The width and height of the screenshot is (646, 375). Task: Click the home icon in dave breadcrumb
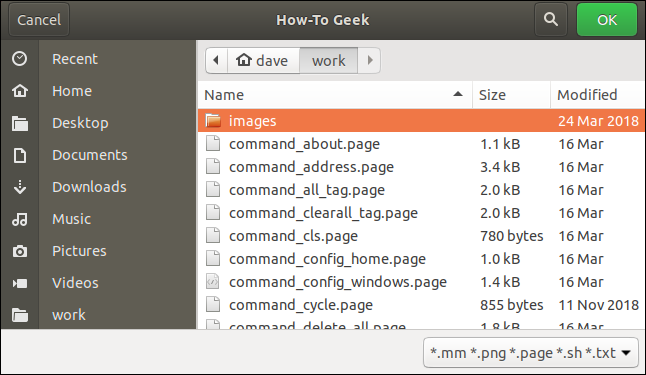(243, 60)
